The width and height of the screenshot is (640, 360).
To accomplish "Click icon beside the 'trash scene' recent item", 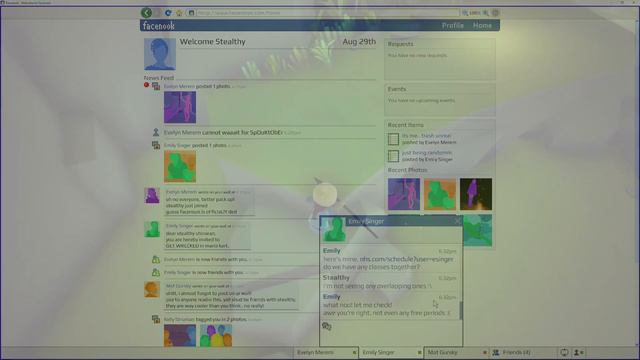I will tap(393, 139).
